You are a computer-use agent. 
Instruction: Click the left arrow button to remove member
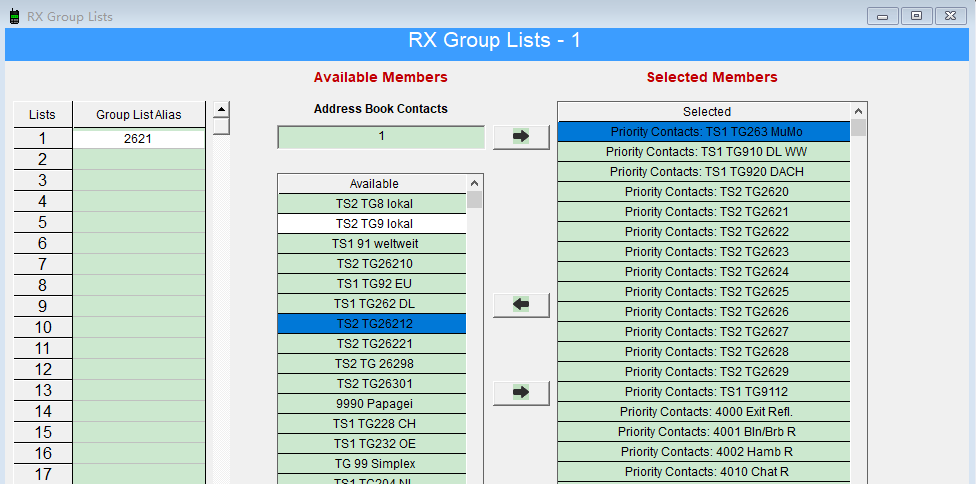point(520,305)
